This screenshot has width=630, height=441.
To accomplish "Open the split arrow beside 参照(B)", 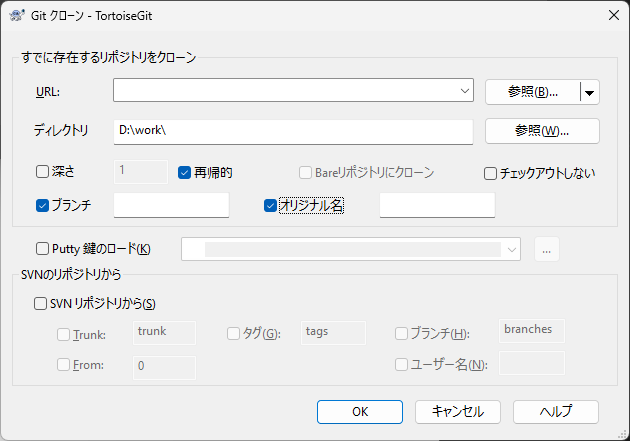I will coord(589,92).
